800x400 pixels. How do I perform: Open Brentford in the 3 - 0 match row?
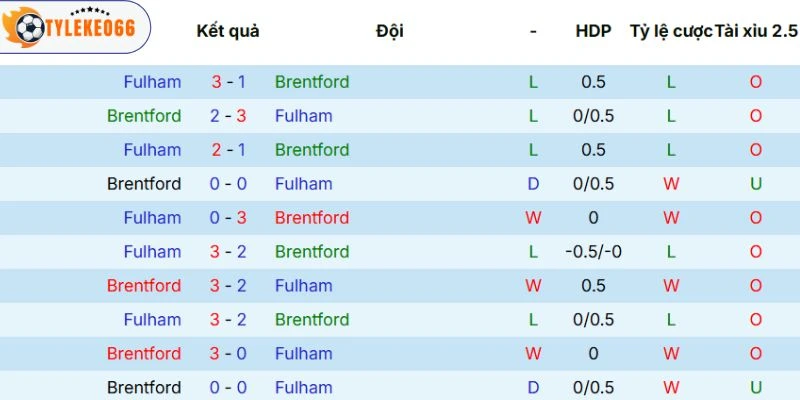click(144, 354)
